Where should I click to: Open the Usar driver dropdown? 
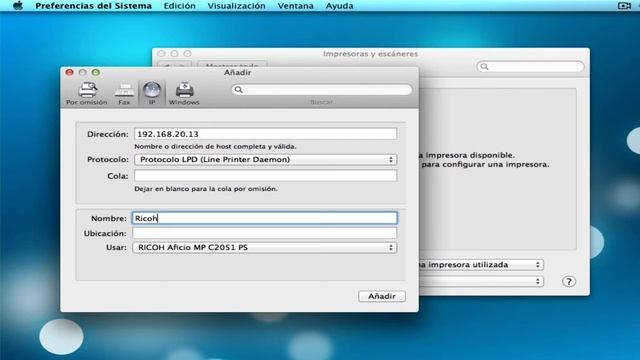(x=264, y=247)
